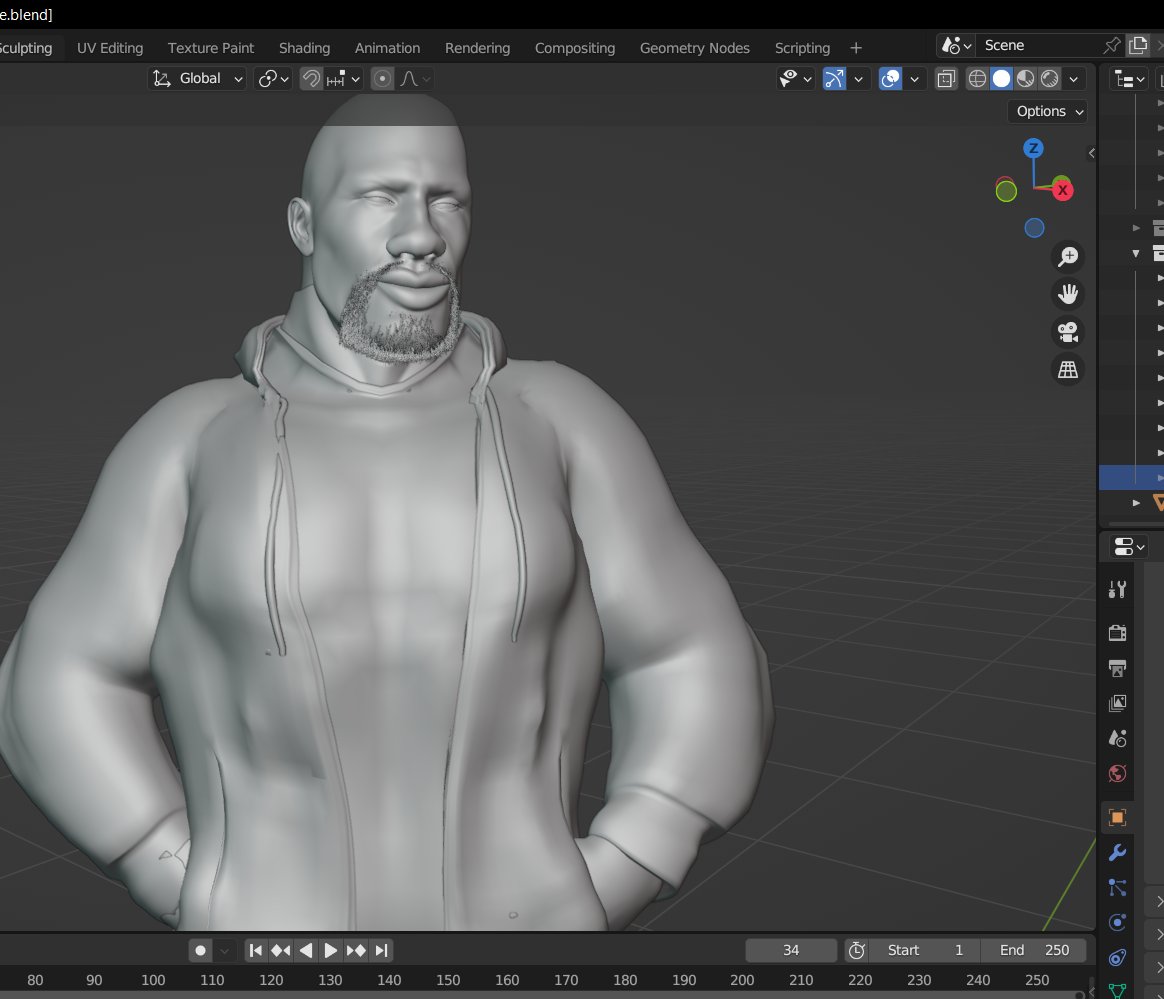
Task: Switch to the Texture Paint workspace
Action: click(211, 48)
